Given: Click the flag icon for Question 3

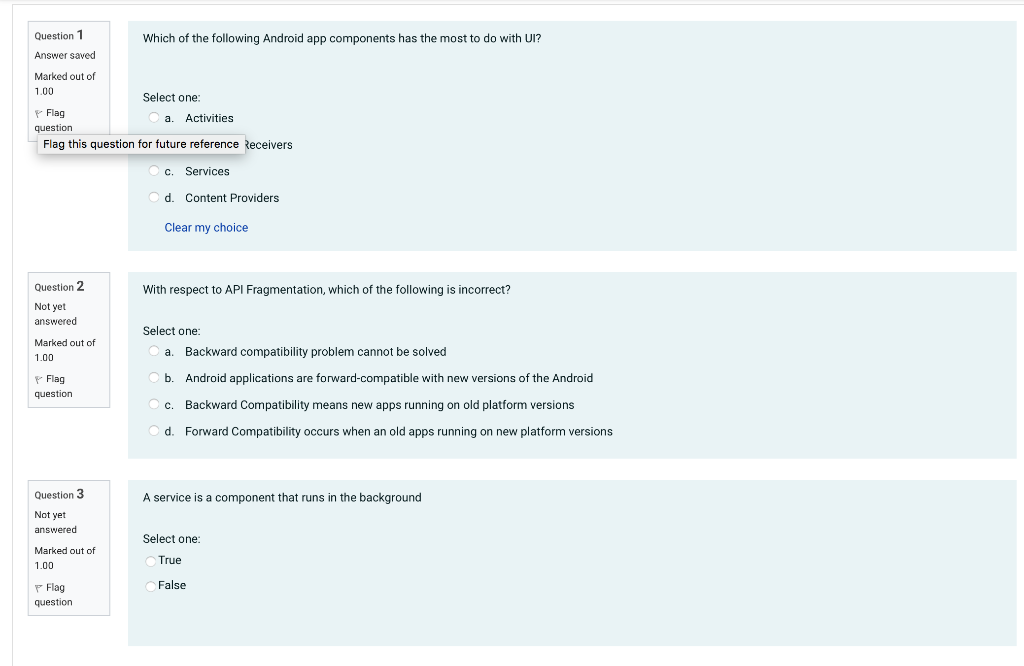Looking at the screenshot, I should pos(39,588).
